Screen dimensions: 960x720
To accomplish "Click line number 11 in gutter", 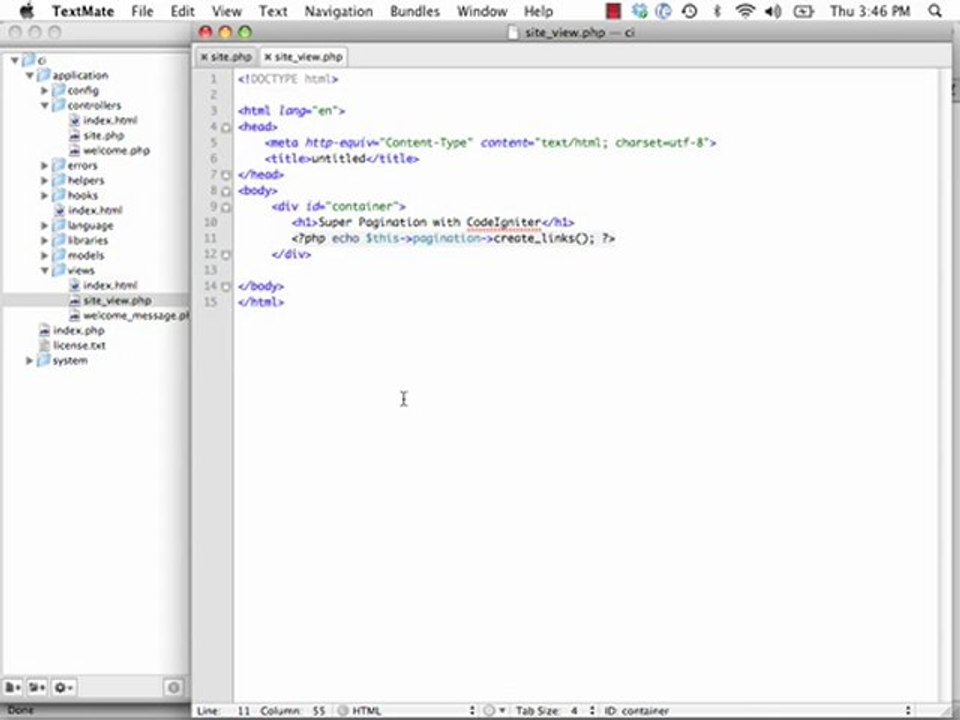I will [211, 238].
